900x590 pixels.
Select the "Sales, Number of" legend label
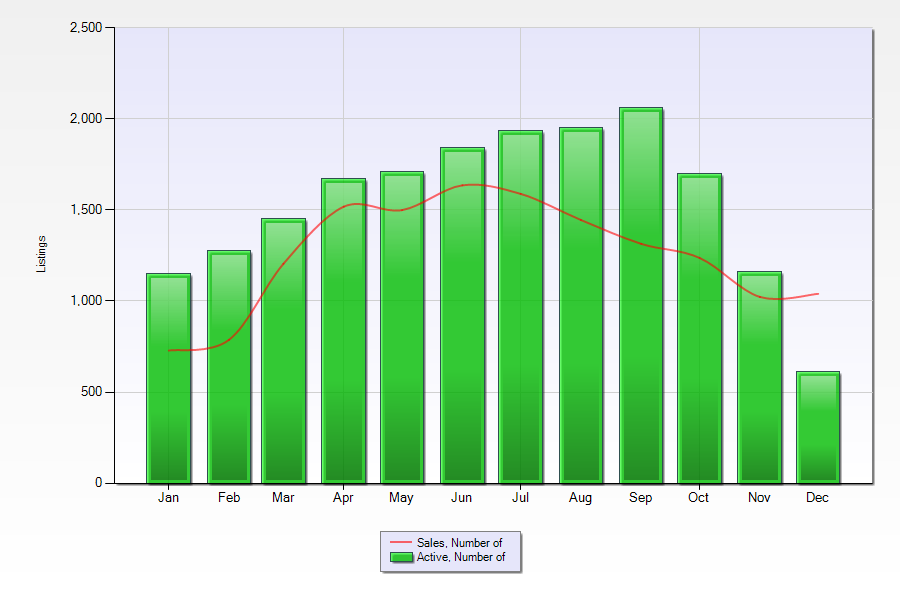click(459, 542)
